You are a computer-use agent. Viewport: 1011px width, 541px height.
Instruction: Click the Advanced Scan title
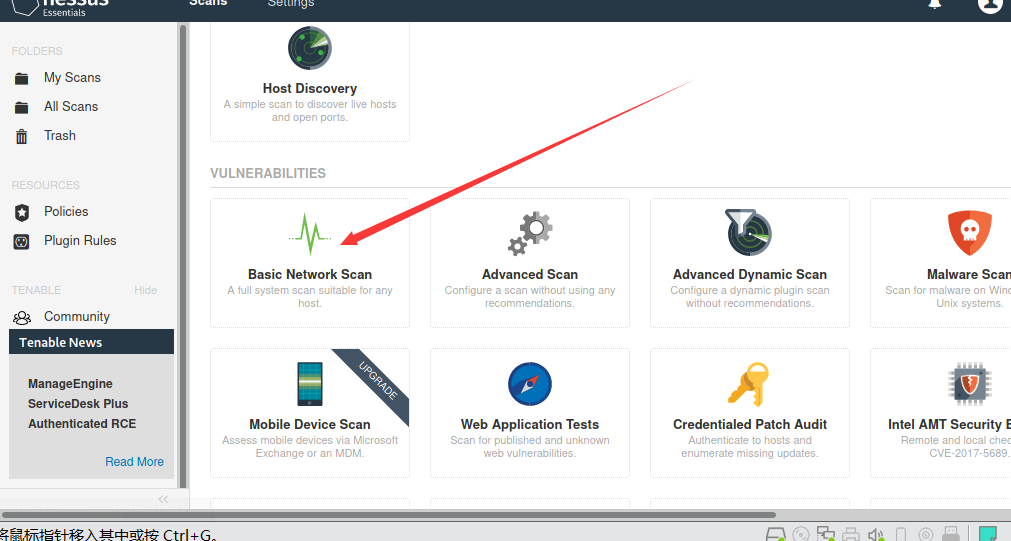(530, 275)
